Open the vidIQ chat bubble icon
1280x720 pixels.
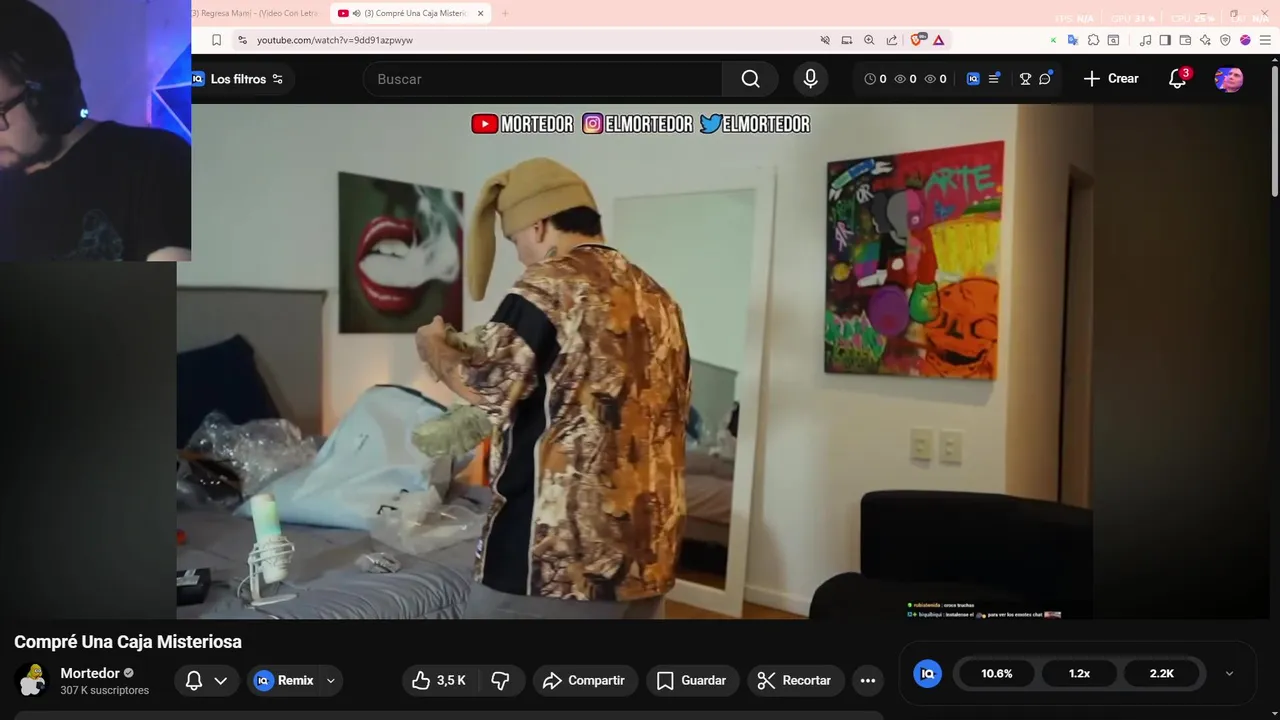tap(1045, 78)
